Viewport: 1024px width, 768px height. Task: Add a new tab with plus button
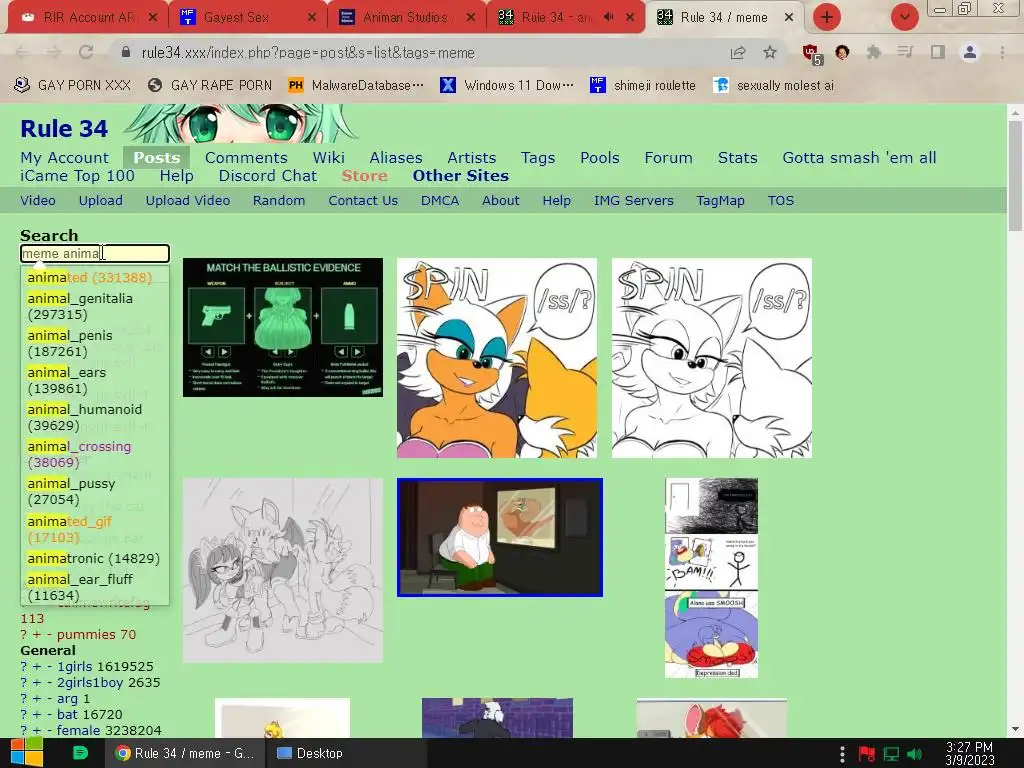[x=827, y=17]
